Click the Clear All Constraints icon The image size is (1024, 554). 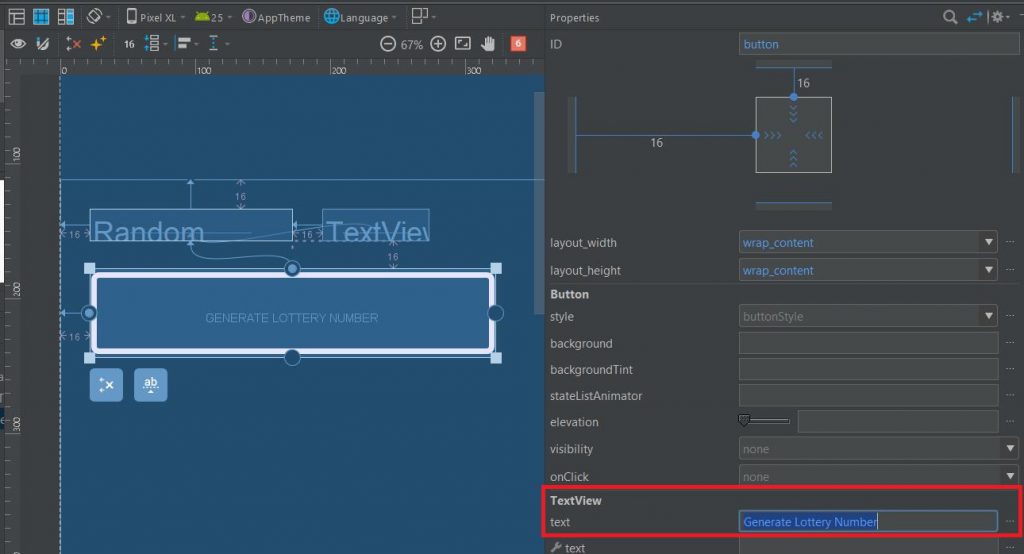(73, 44)
